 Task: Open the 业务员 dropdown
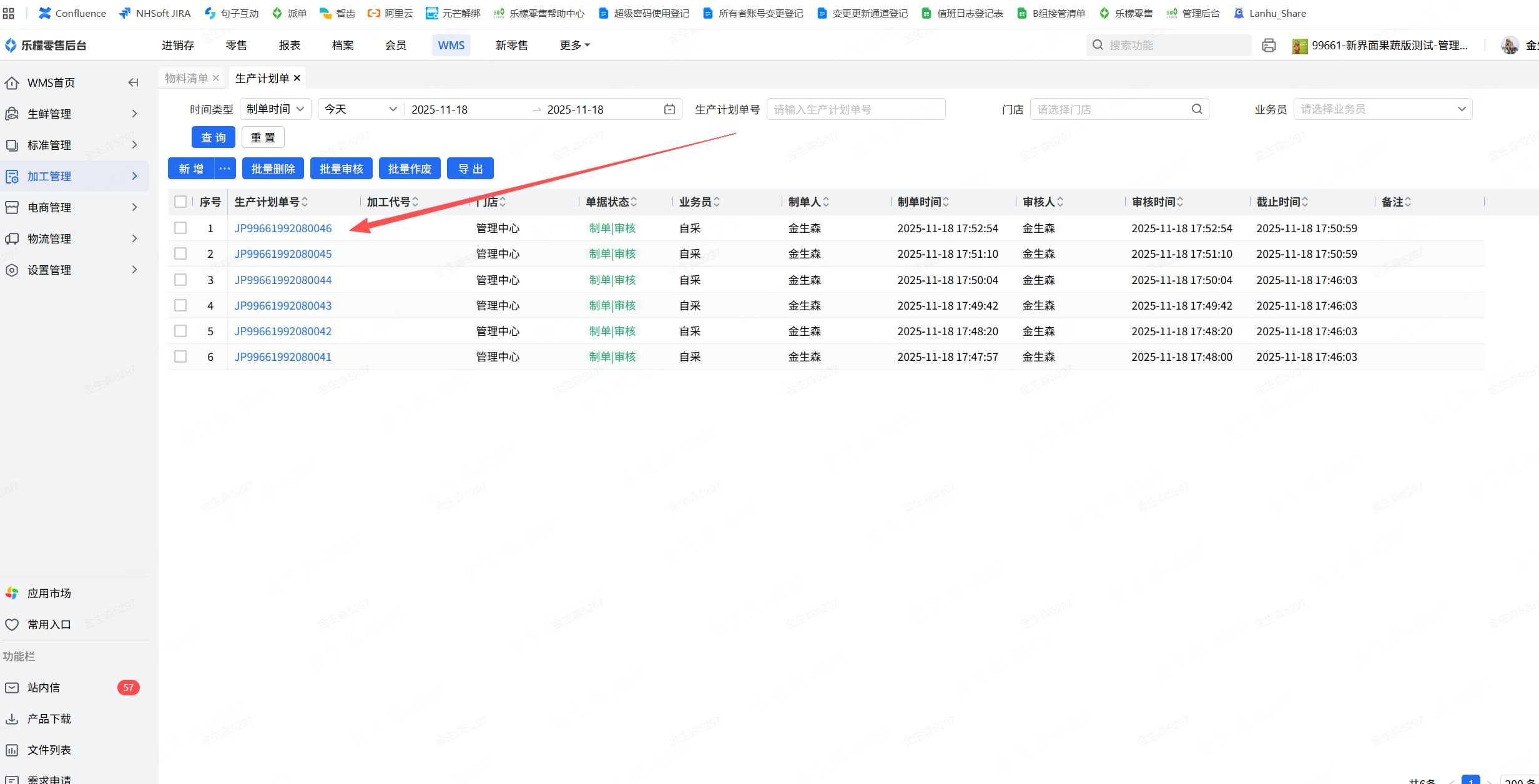pyautogui.click(x=1382, y=109)
